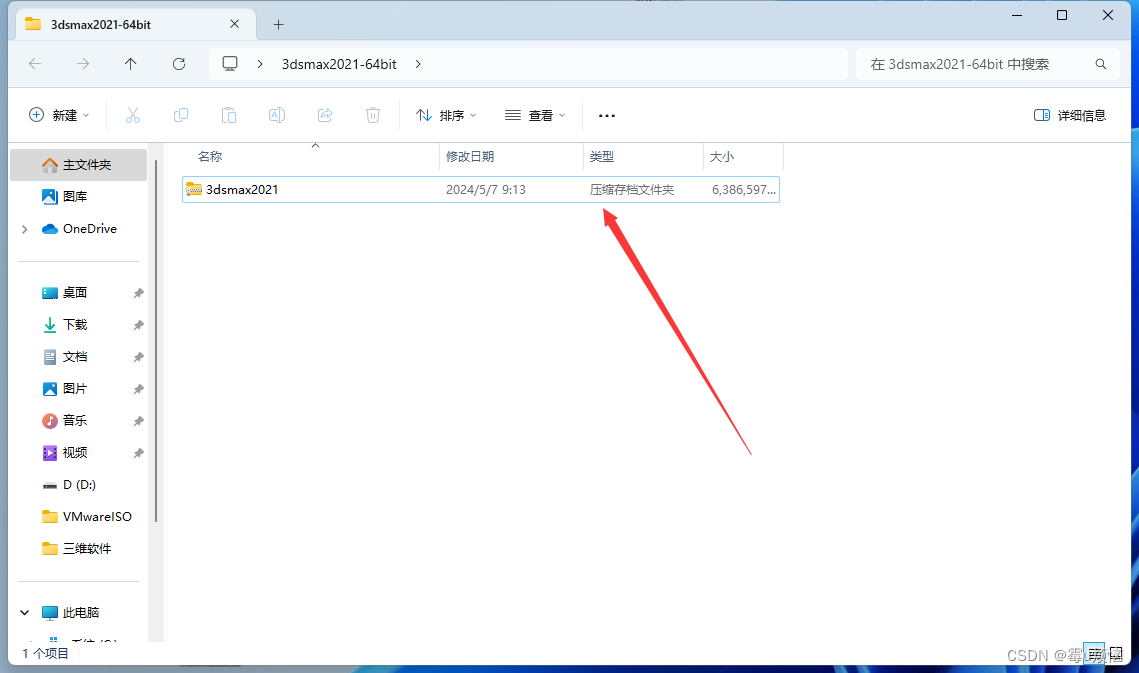Refresh the current folder
This screenshot has height=673, width=1139.
tap(179, 64)
